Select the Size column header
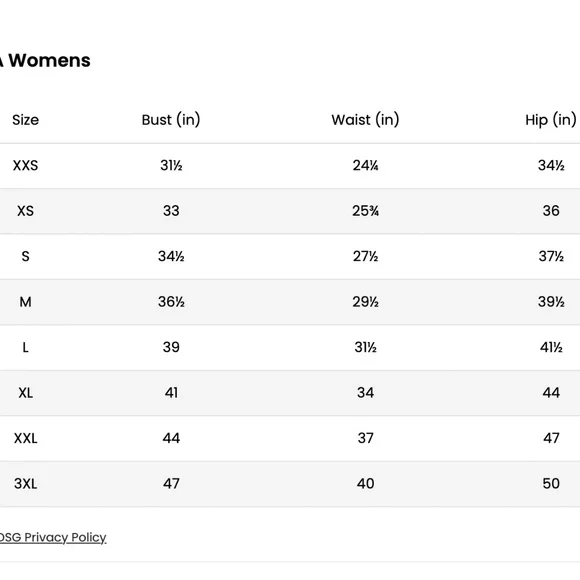The height and width of the screenshot is (580, 580). pyautogui.click(x=26, y=120)
